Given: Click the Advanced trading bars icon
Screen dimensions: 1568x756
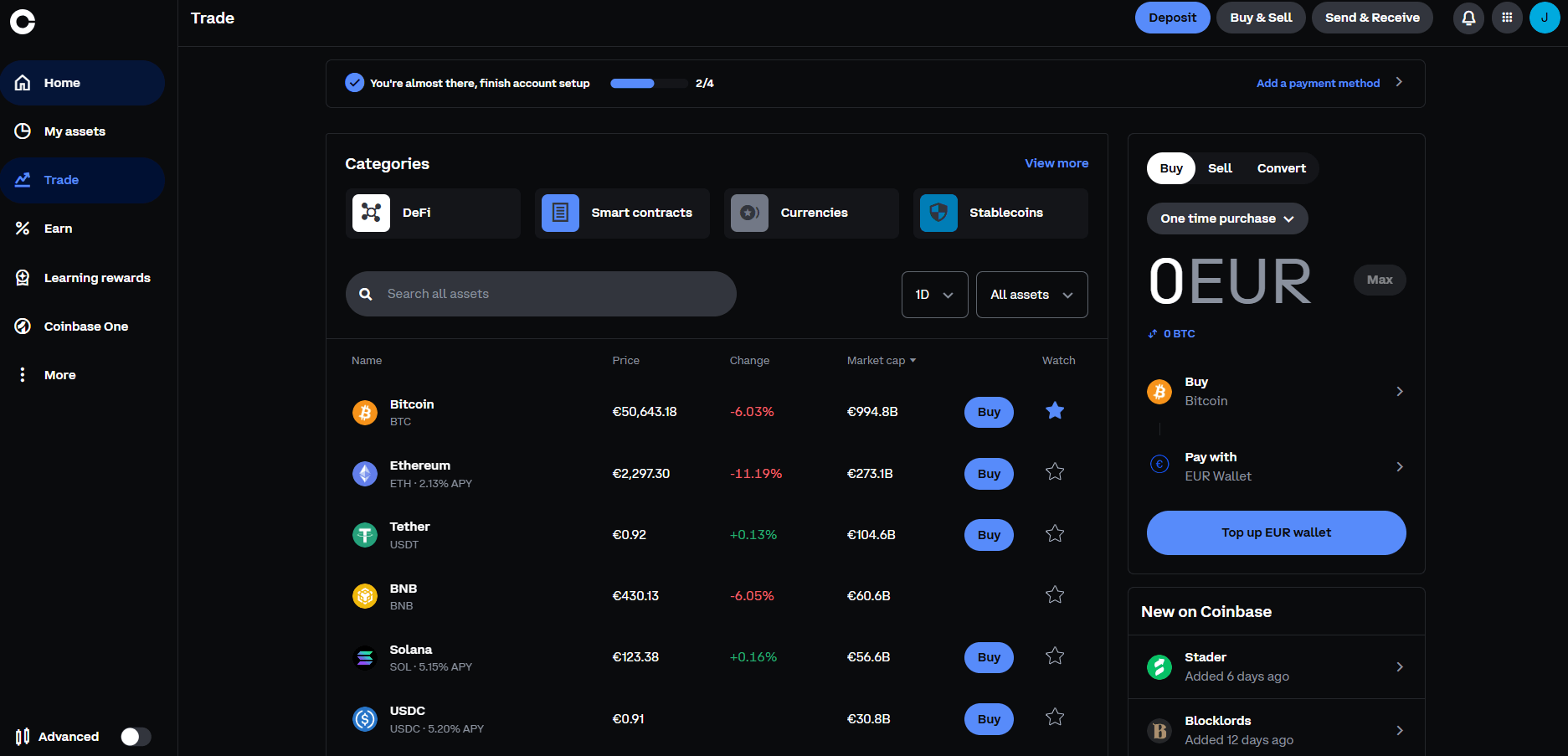Looking at the screenshot, I should coord(23,737).
